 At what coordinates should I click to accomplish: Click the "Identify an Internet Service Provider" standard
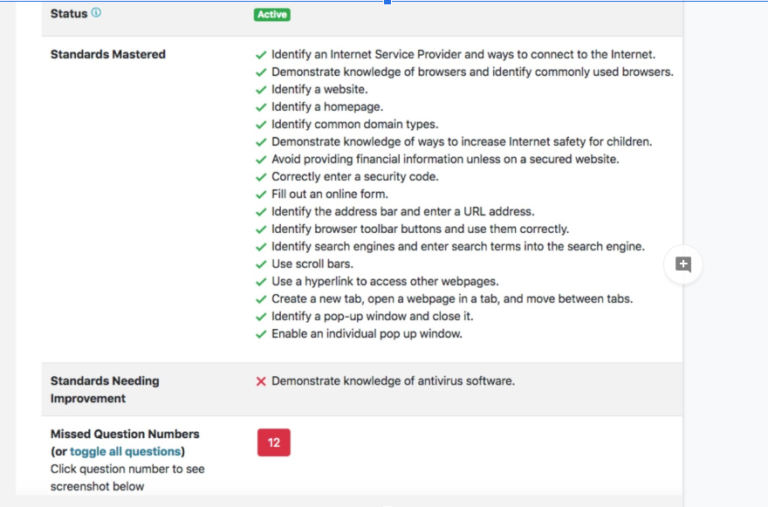point(463,55)
